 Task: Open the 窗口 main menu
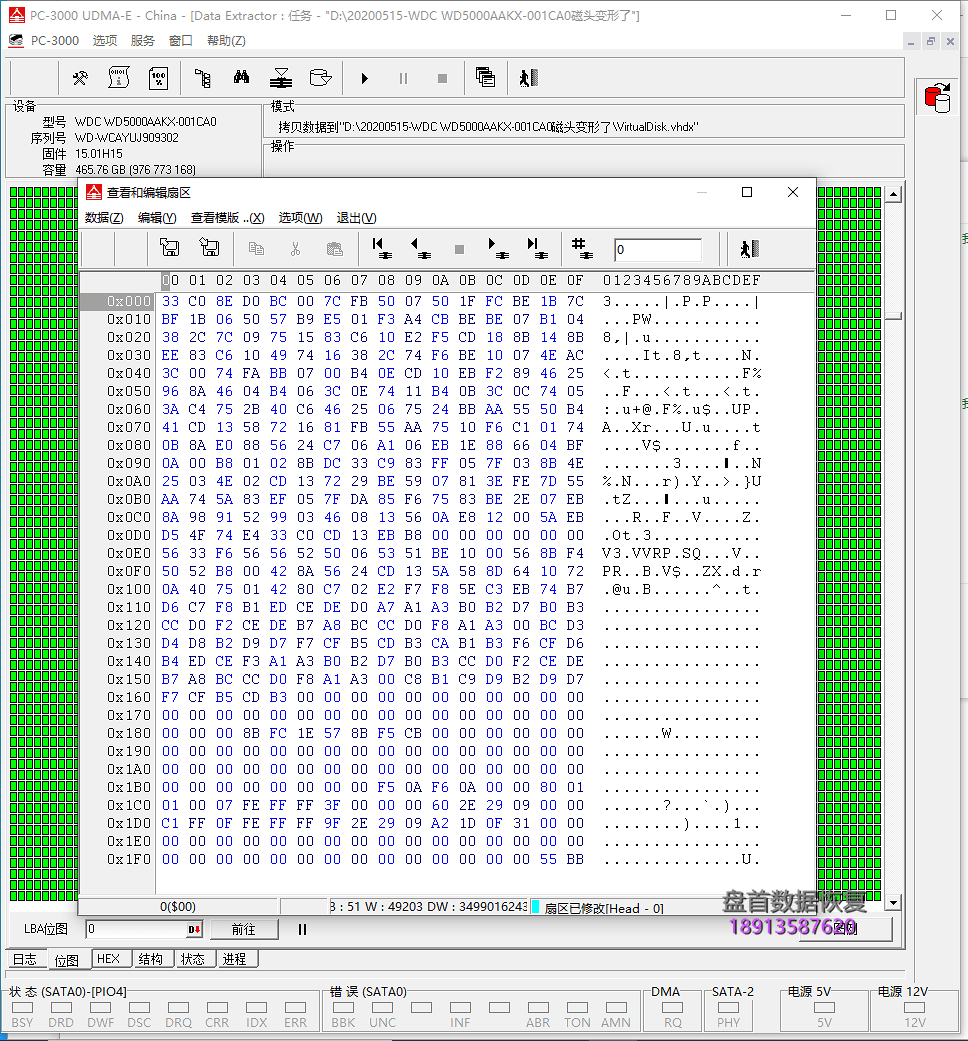coord(181,40)
